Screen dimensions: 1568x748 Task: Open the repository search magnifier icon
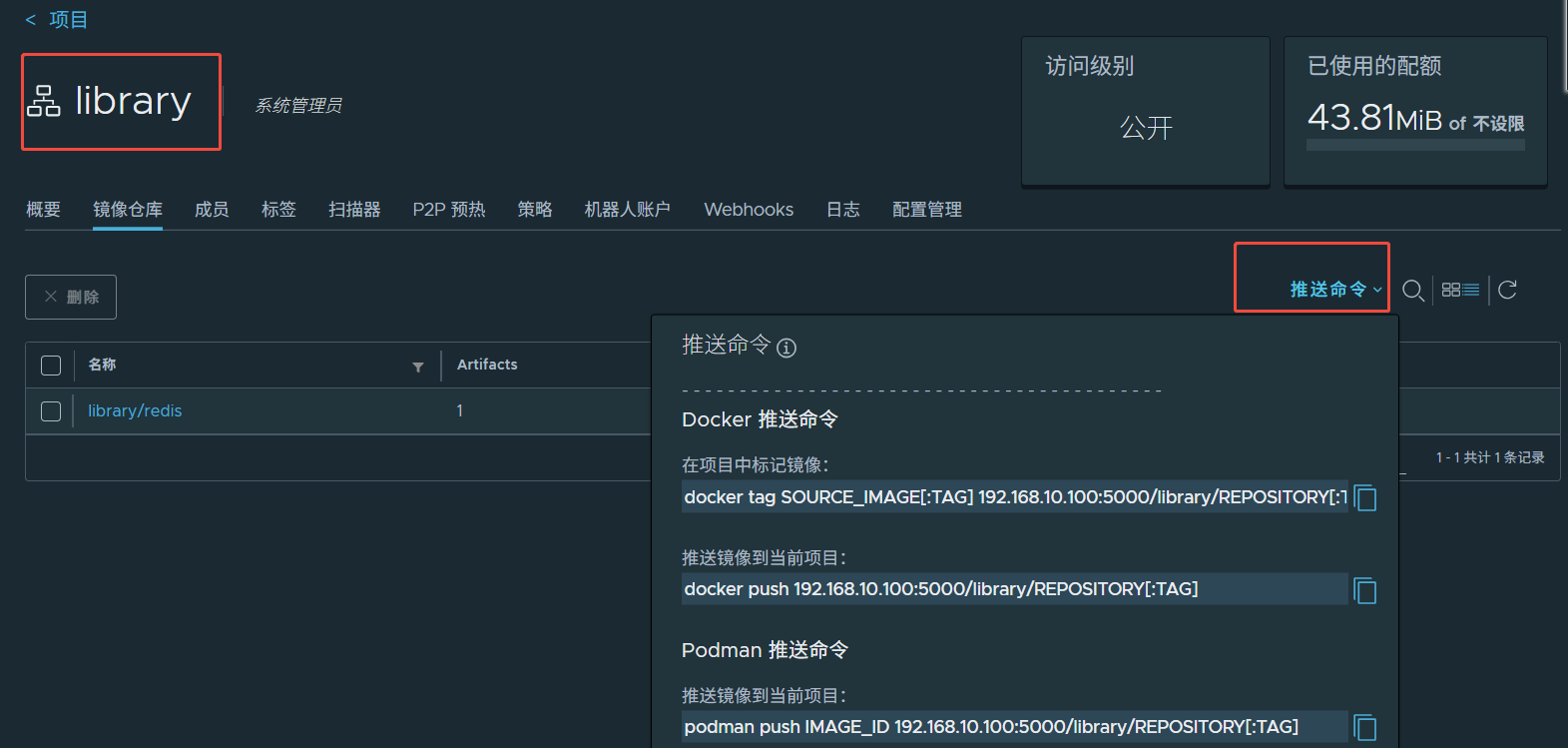tap(1412, 291)
